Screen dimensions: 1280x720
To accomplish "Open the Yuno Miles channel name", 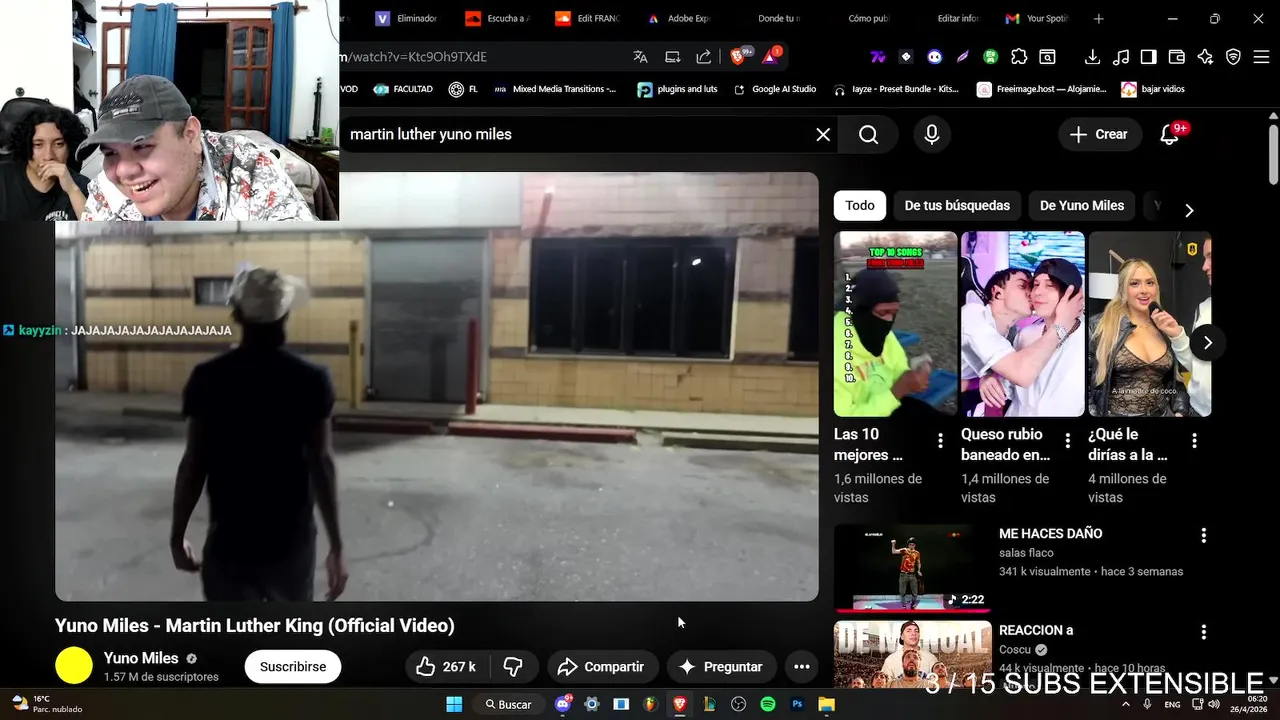I will click(x=141, y=658).
